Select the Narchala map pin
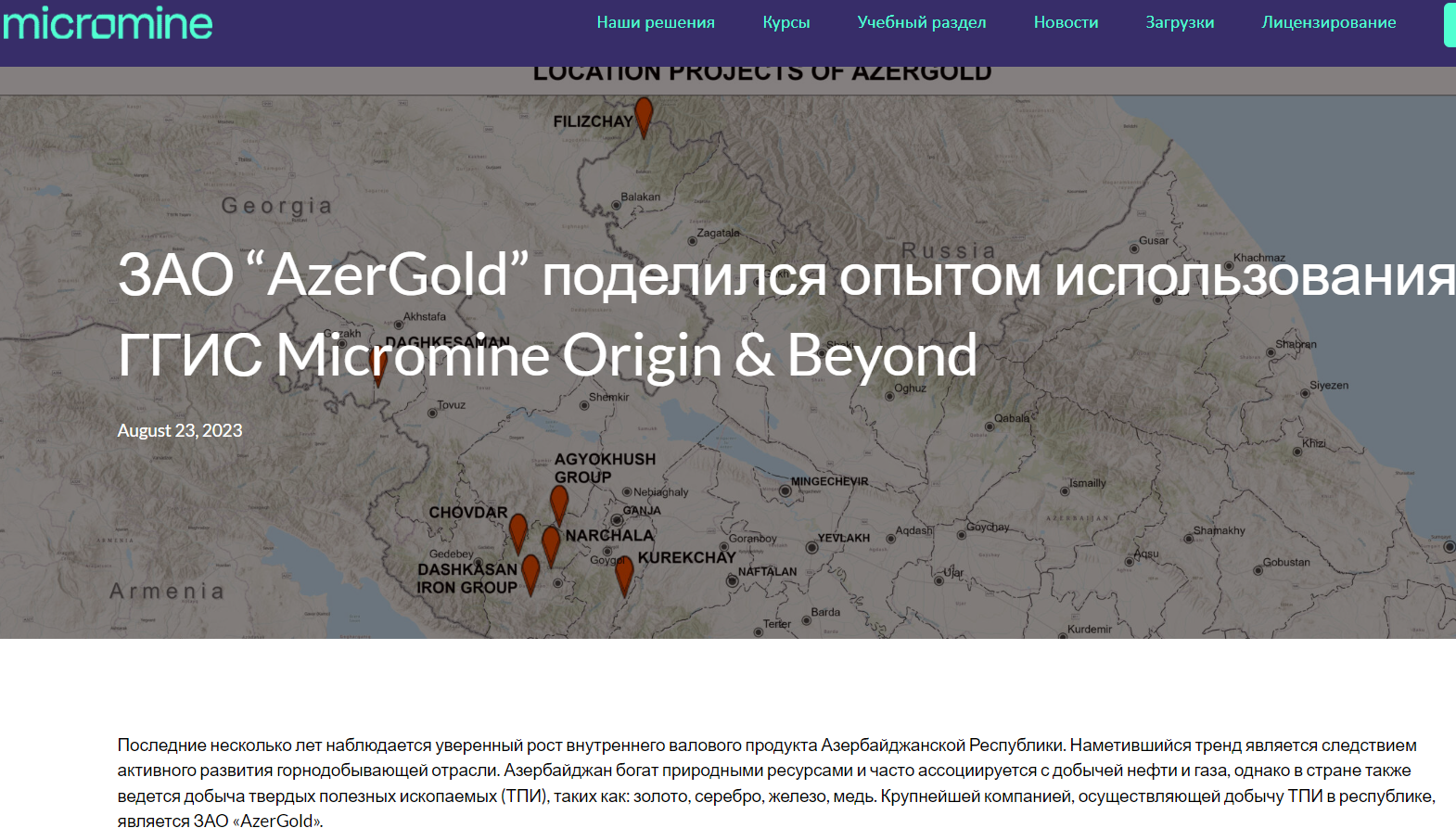Screen dimensions: 1456x828 click(551, 543)
